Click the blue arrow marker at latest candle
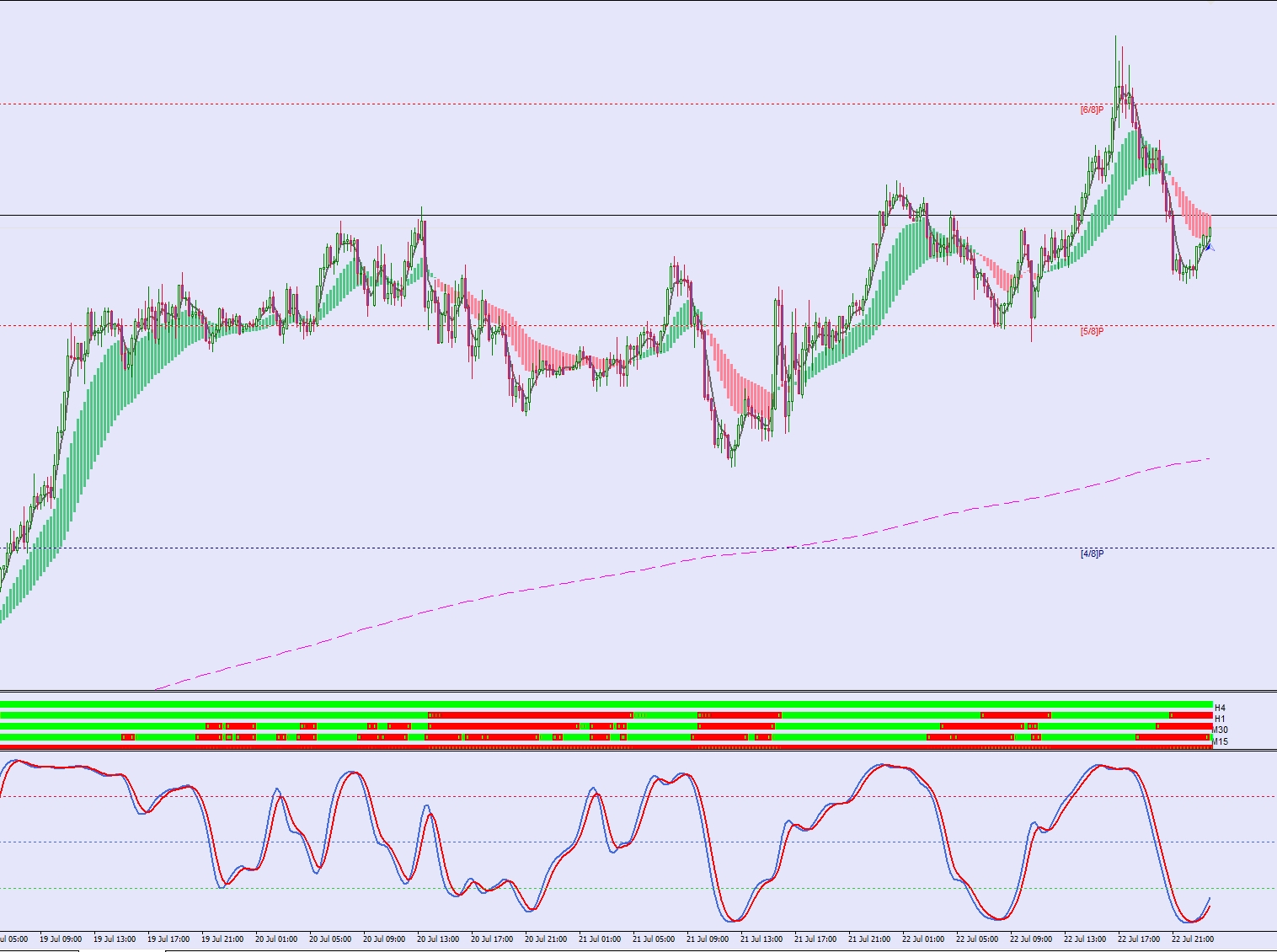This screenshot has height=952, width=1277. pyautogui.click(x=1210, y=247)
